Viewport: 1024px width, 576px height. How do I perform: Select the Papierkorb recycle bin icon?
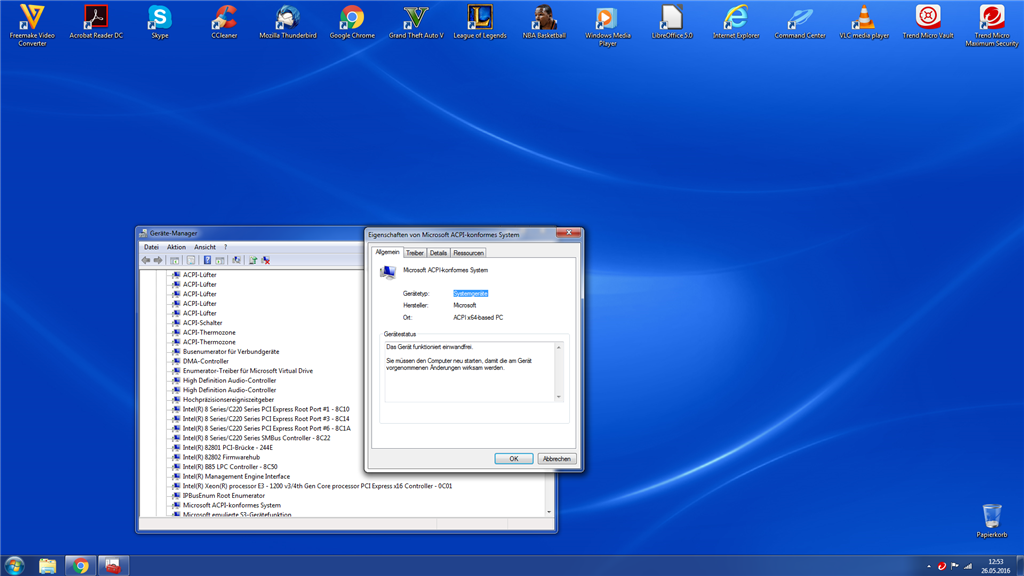tap(991, 520)
